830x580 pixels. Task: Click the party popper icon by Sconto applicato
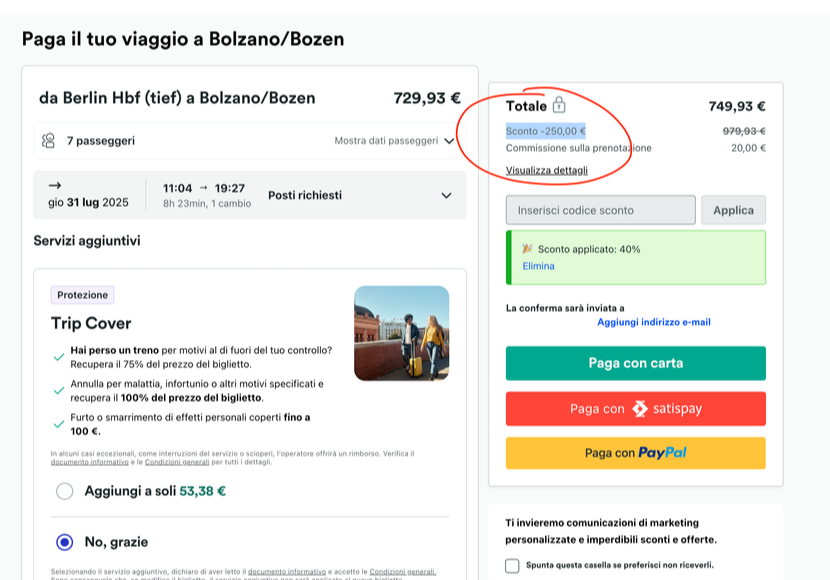point(527,249)
